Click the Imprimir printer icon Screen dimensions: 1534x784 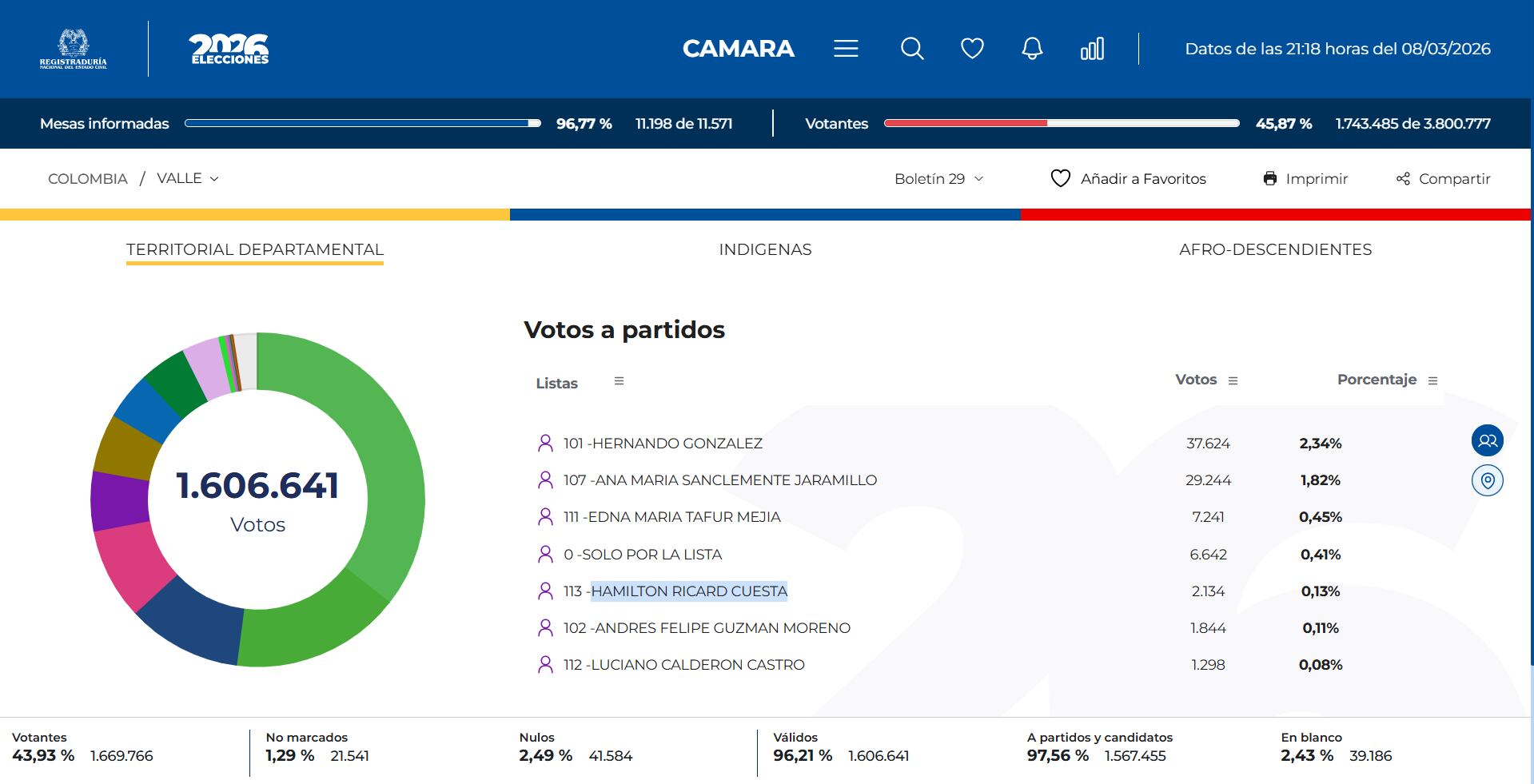pos(1271,178)
